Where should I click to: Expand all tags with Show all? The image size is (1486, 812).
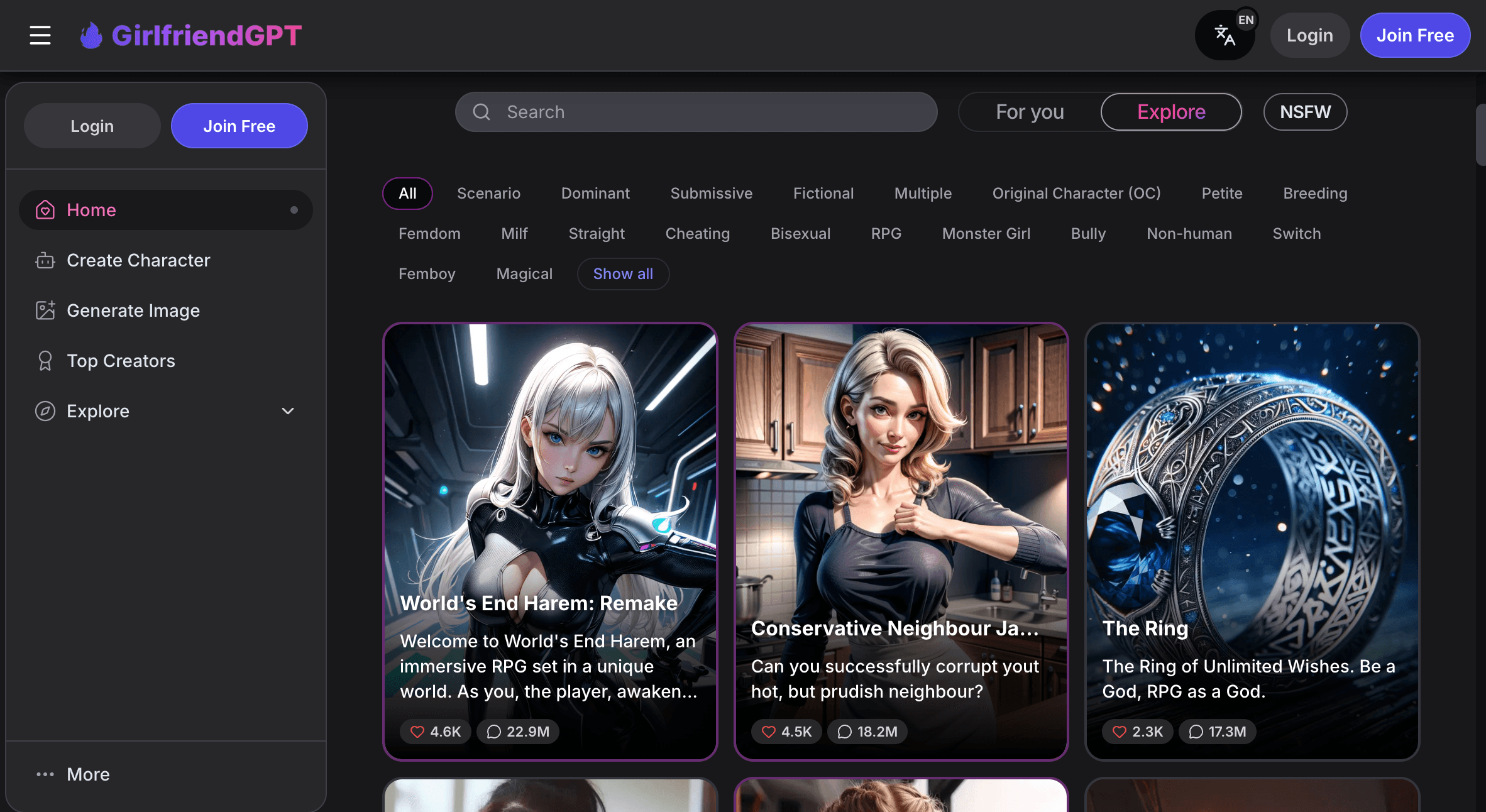[623, 274]
